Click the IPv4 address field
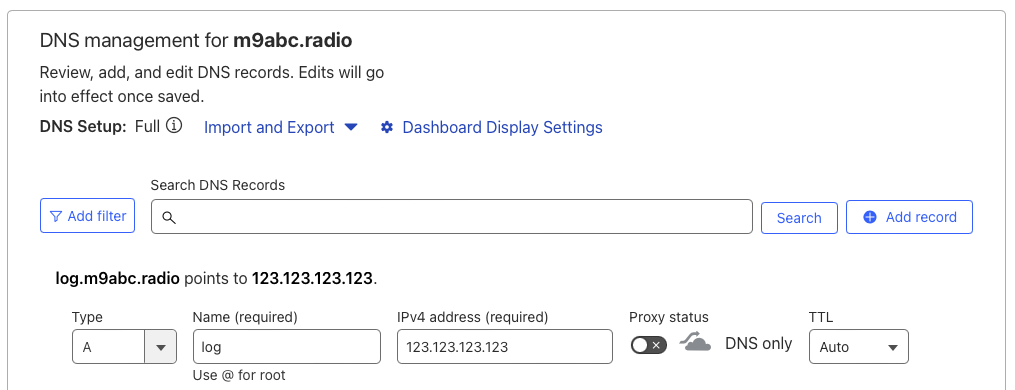Image resolution: width=1015 pixels, height=390 pixels. [x=505, y=347]
